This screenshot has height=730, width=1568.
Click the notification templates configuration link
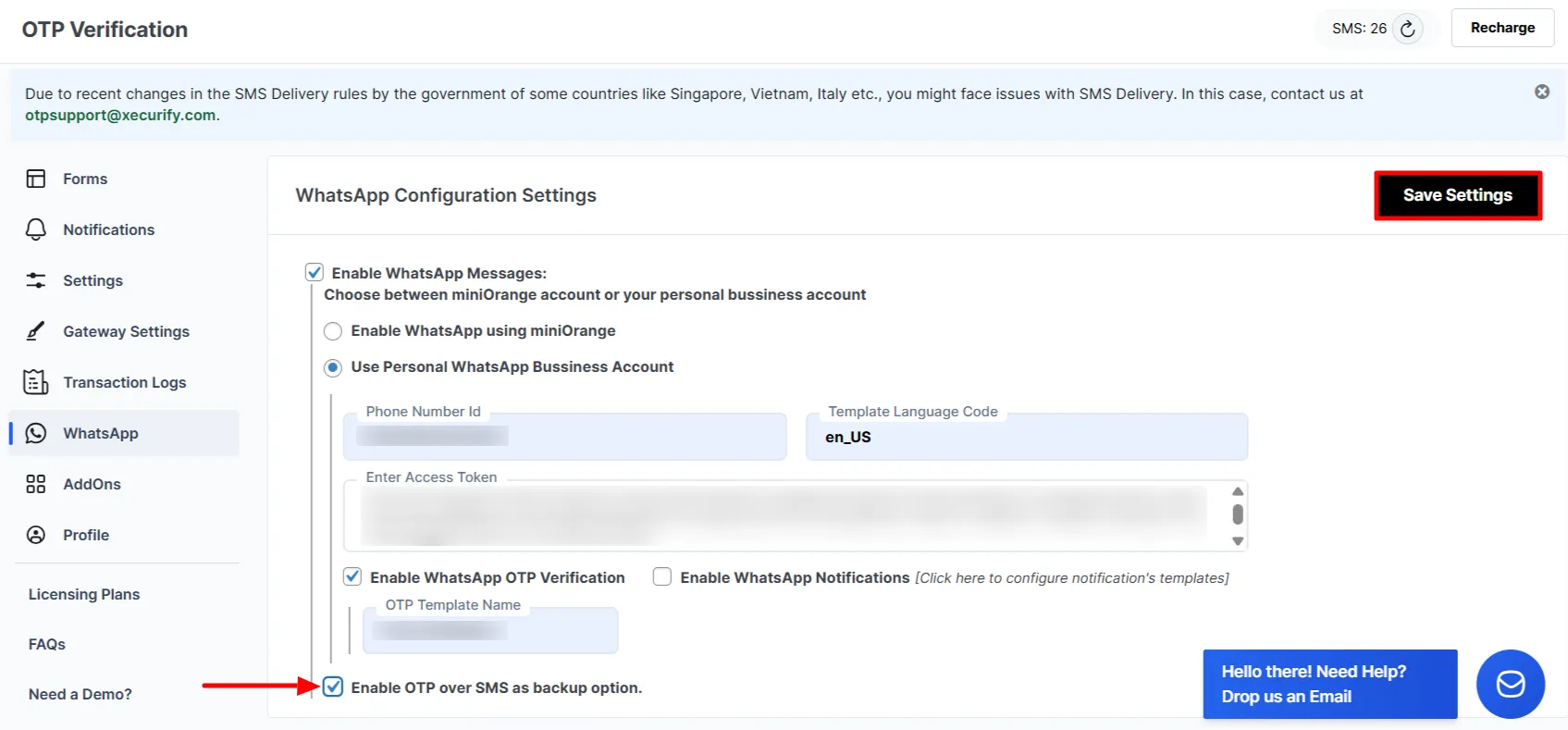tap(1072, 577)
